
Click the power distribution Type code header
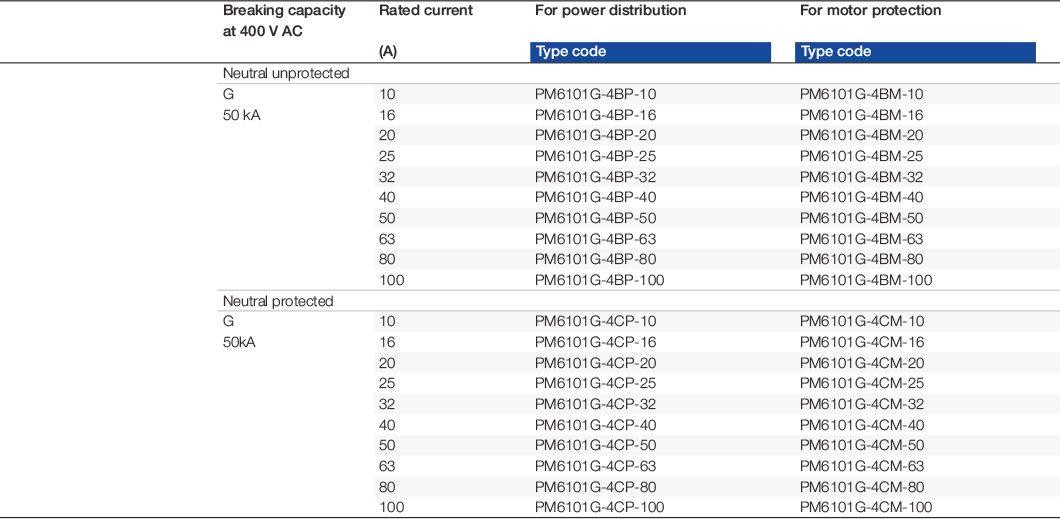(650, 52)
